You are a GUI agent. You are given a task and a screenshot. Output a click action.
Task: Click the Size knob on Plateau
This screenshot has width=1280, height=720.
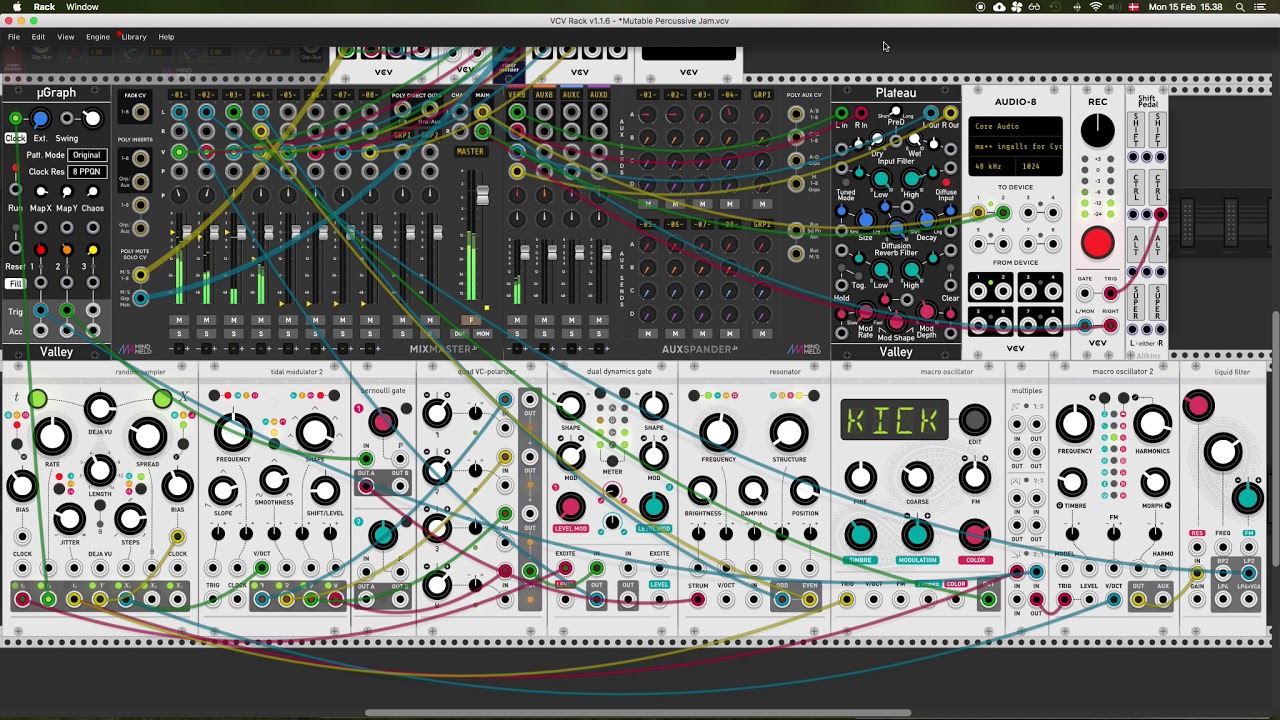pos(866,219)
